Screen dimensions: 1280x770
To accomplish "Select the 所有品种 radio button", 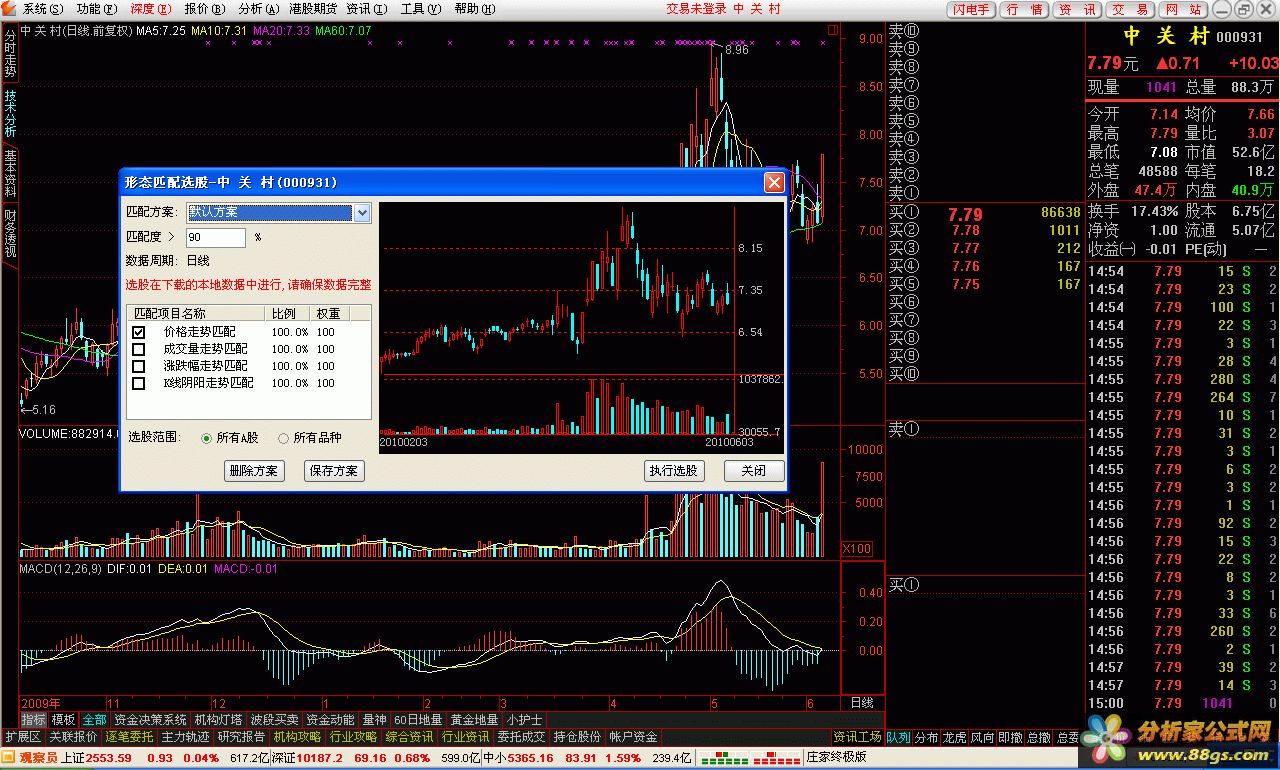I will 283,438.
